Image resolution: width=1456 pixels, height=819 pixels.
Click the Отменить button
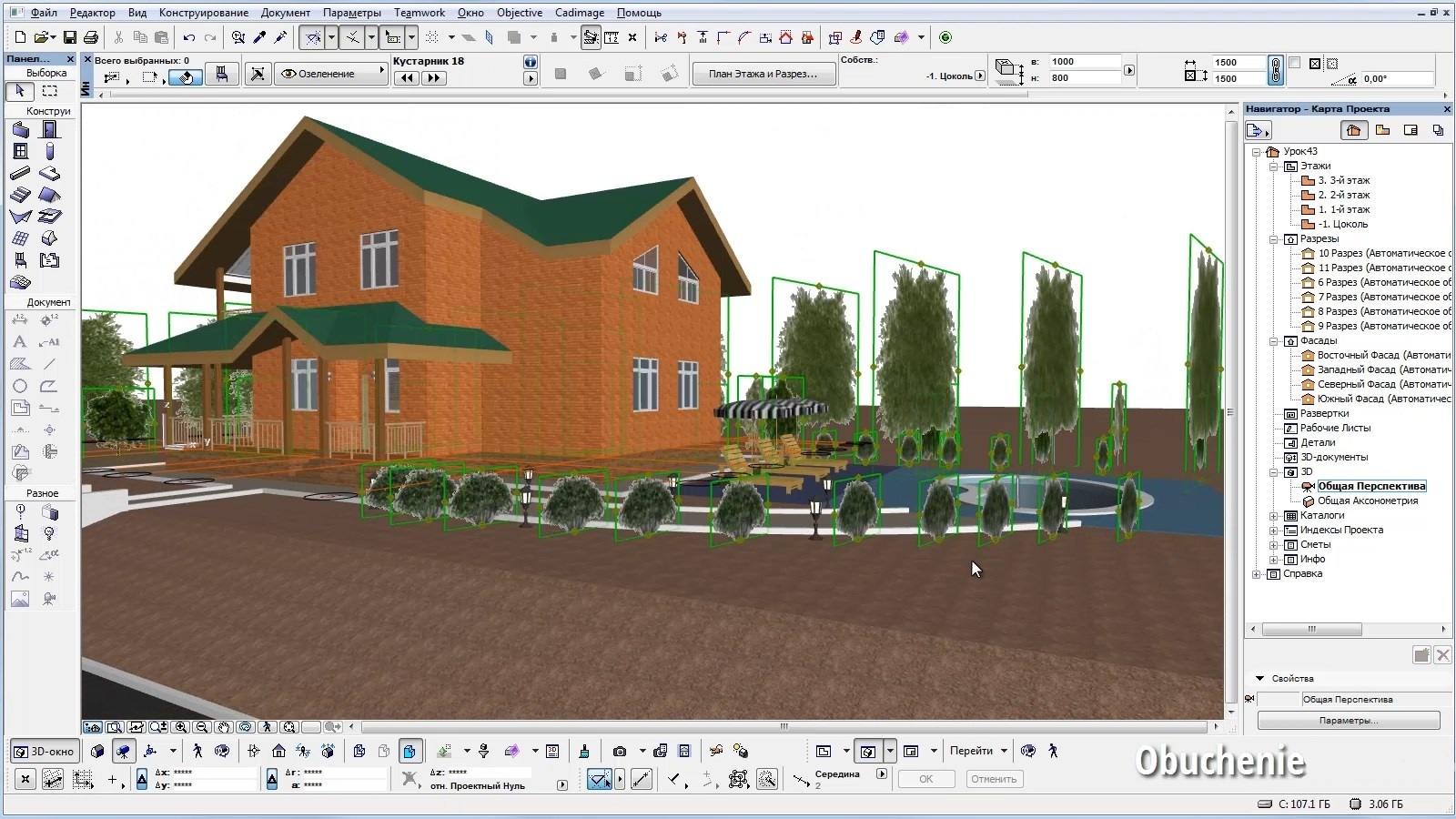[994, 779]
